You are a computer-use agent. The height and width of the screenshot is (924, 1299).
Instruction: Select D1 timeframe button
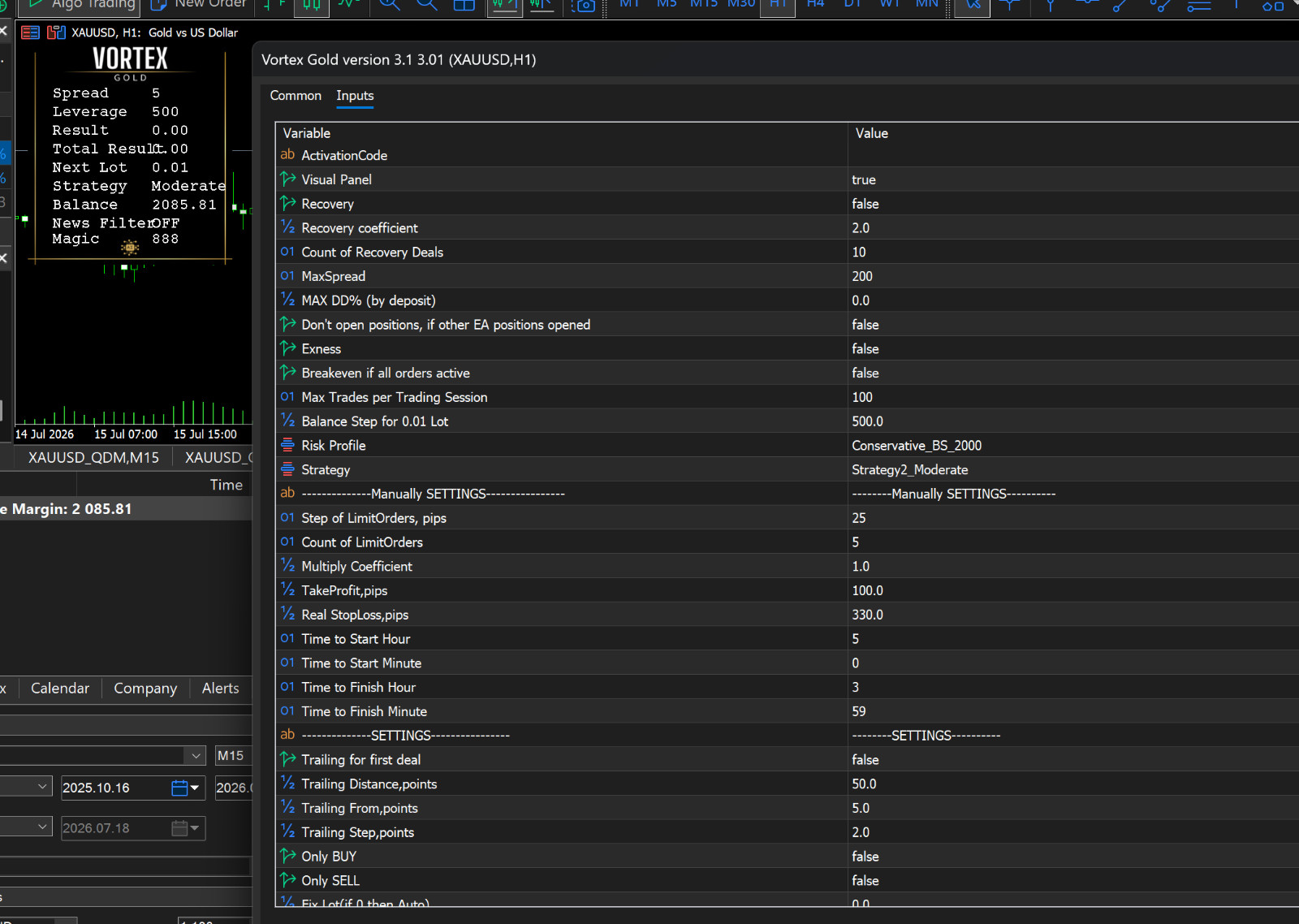[852, 5]
